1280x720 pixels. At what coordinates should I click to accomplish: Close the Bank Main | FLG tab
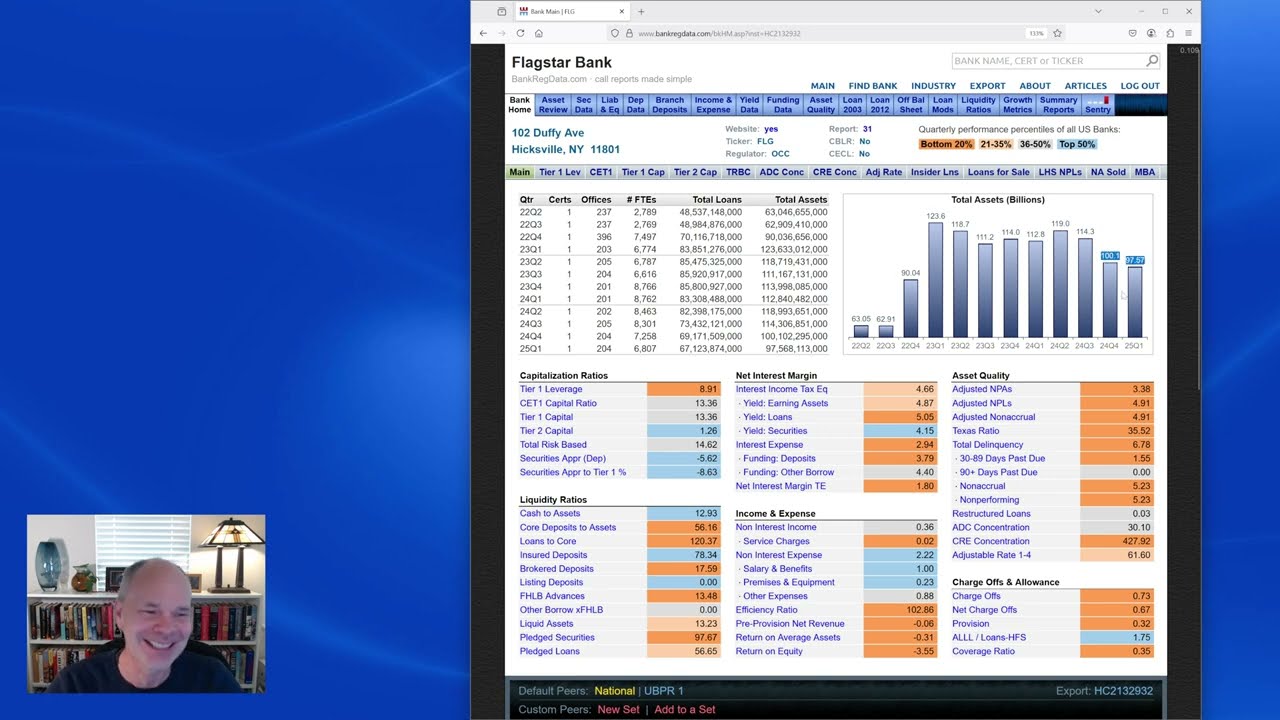pos(621,11)
